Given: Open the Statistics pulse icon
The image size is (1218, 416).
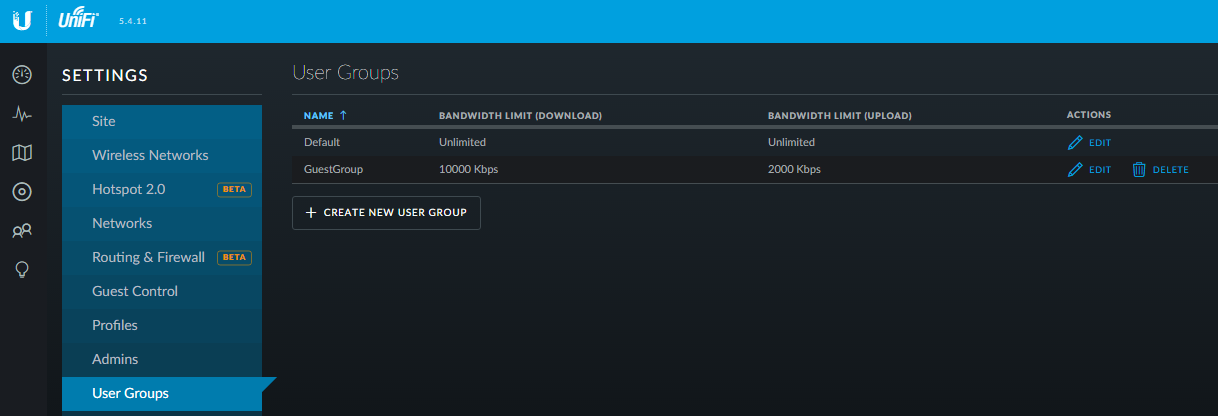Looking at the screenshot, I should (x=22, y=114).
